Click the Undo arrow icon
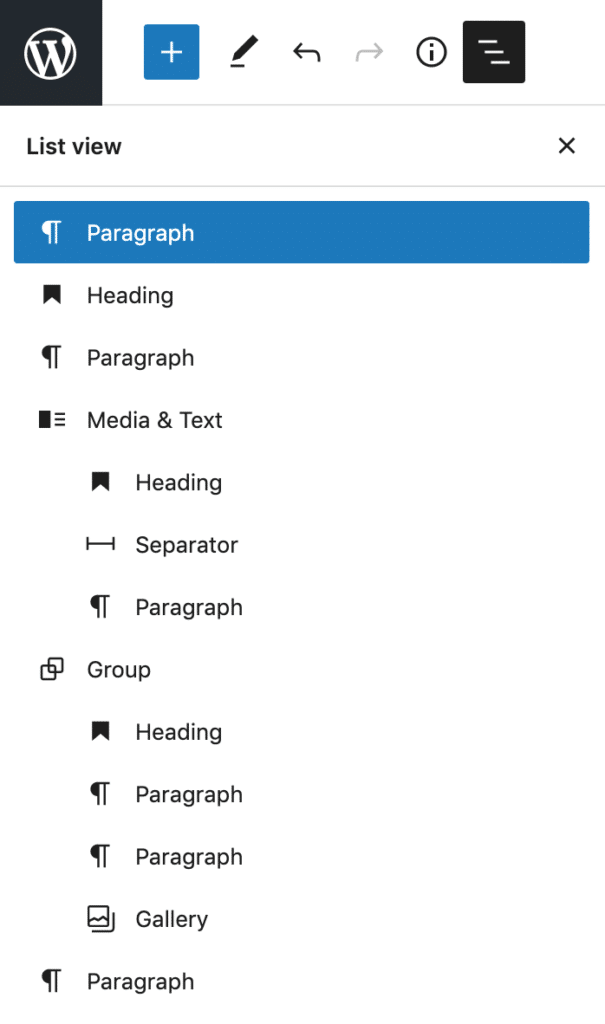 point(305,52)
